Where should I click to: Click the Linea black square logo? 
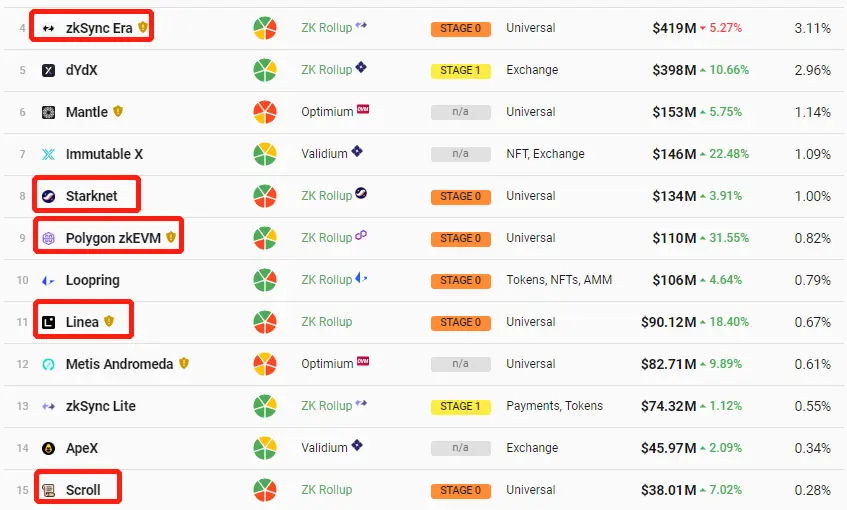49,323
